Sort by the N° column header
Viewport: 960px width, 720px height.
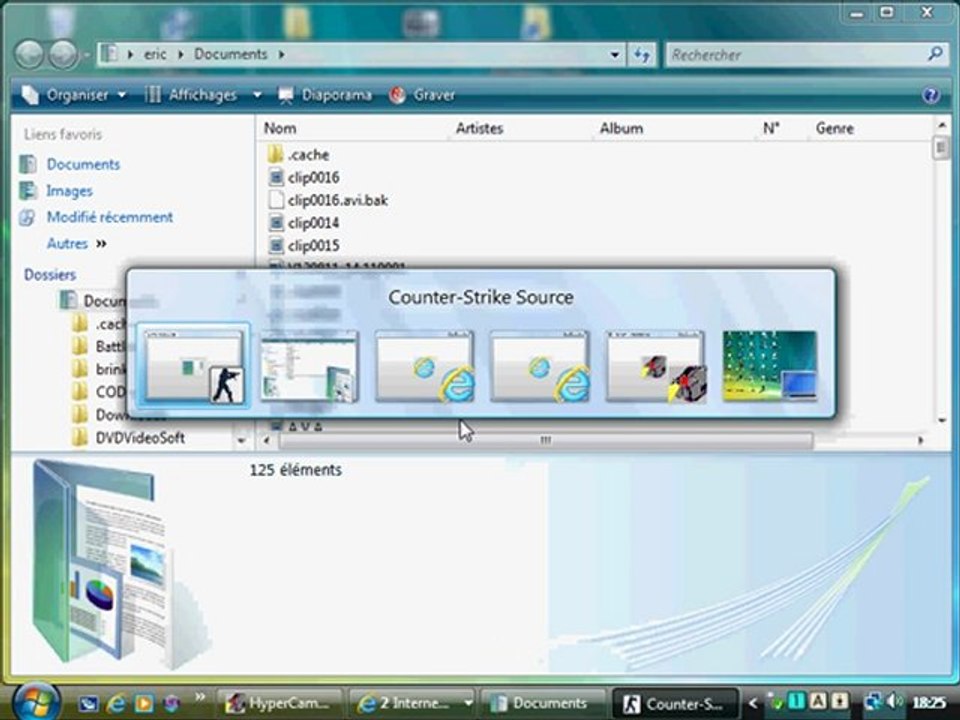[x=771, y=129]
